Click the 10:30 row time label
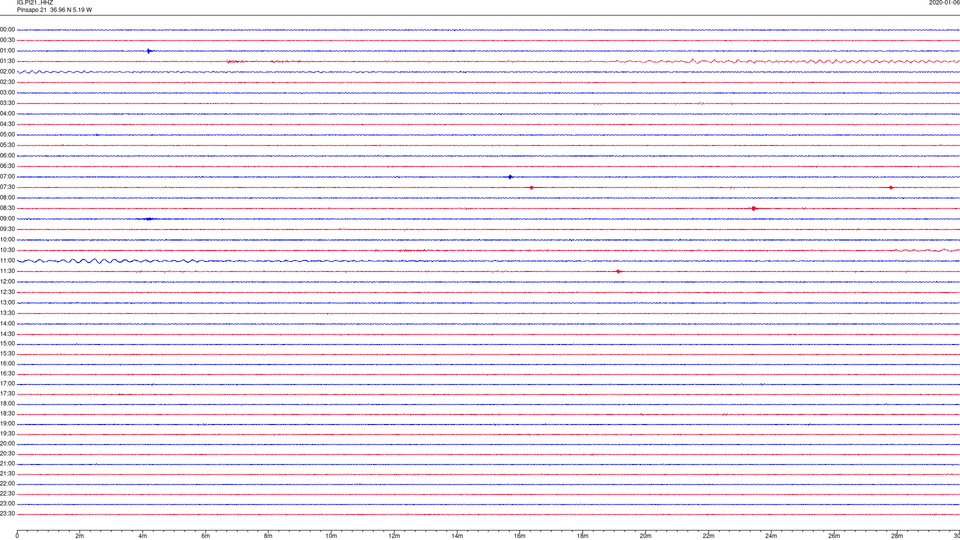The height and width of the screenshot is (540, 960). 7,250
